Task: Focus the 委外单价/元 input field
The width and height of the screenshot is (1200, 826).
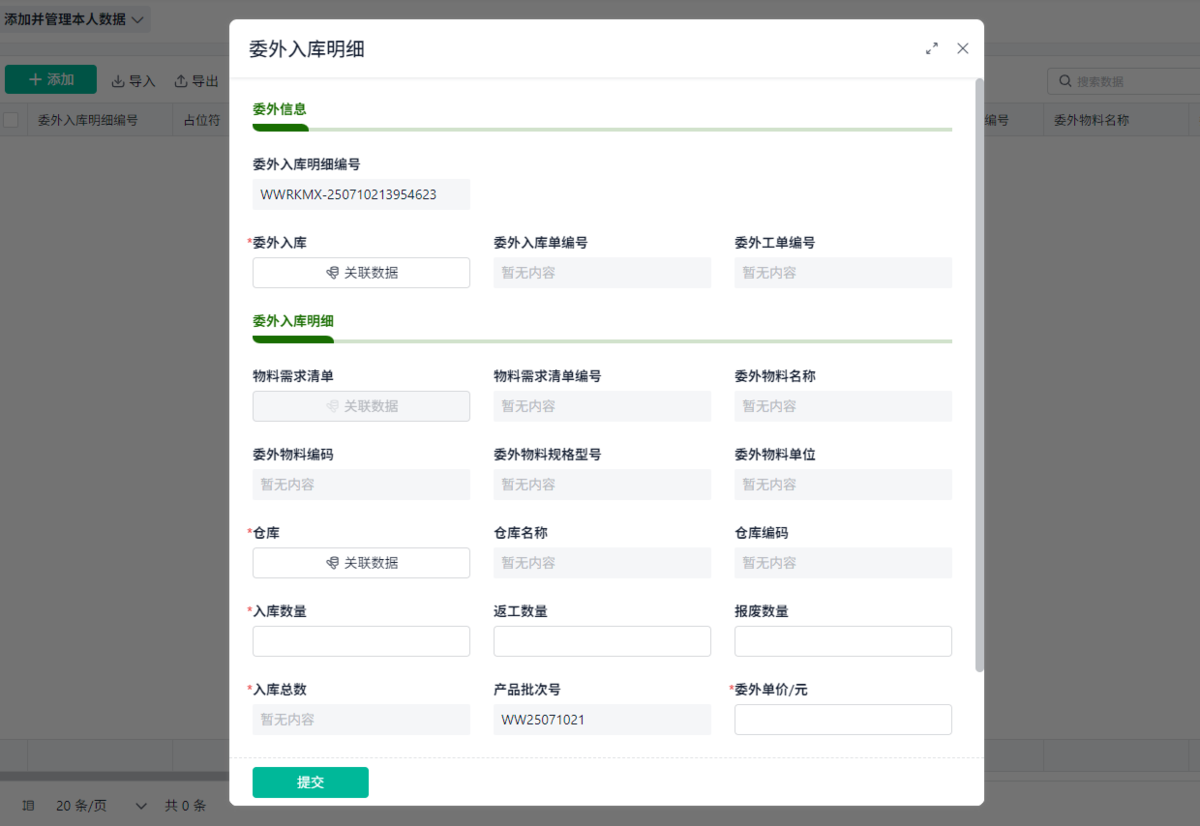Action: [843, 719]
